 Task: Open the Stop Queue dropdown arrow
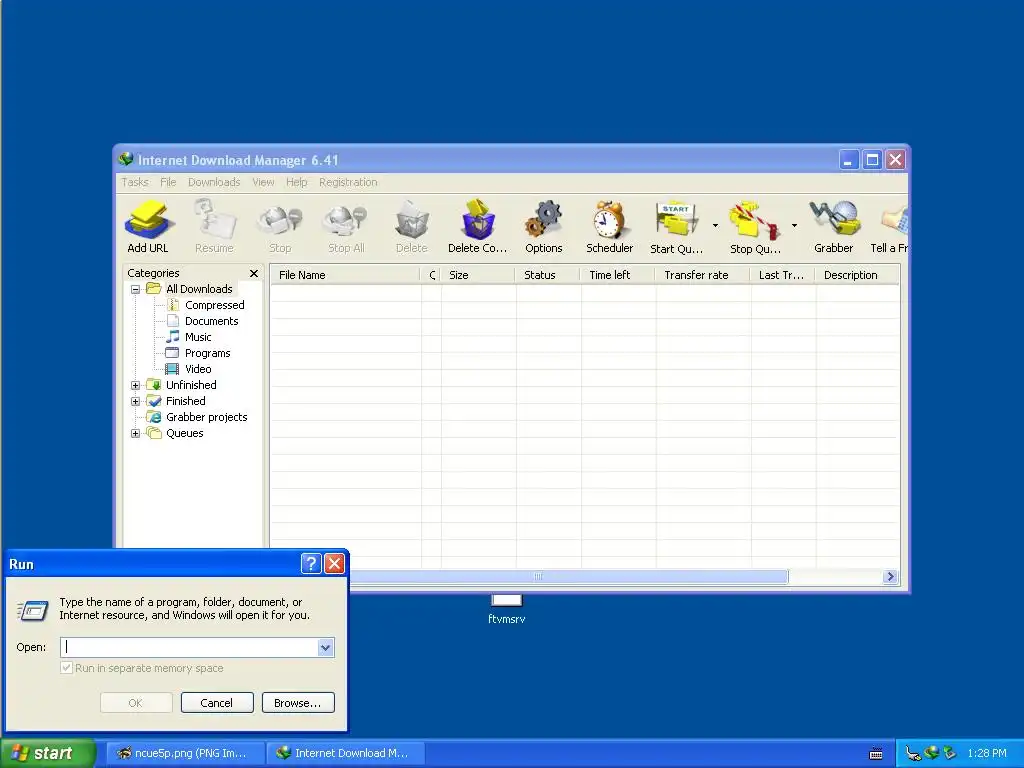[794, 225]
